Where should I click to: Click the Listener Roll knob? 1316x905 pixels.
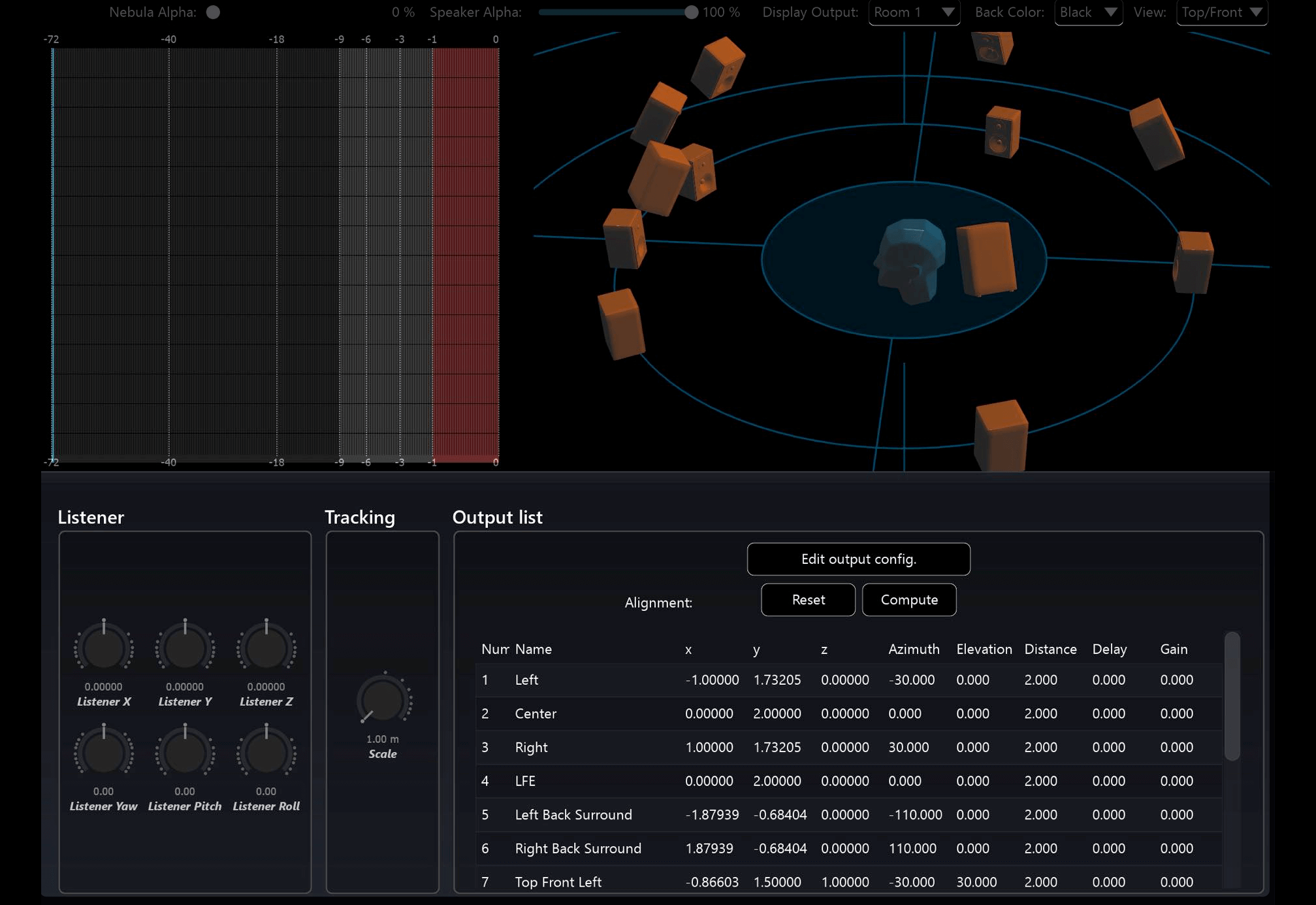[x=266, y=753]
